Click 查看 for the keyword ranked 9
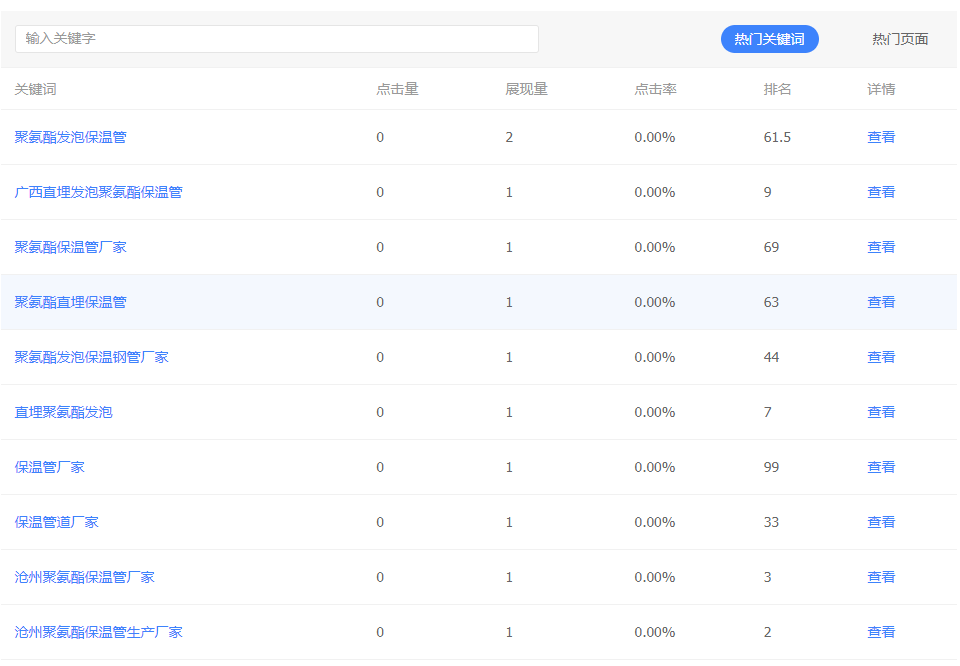Image resolution: width=960 pixels, height=666 pixels. click(880, 192)
